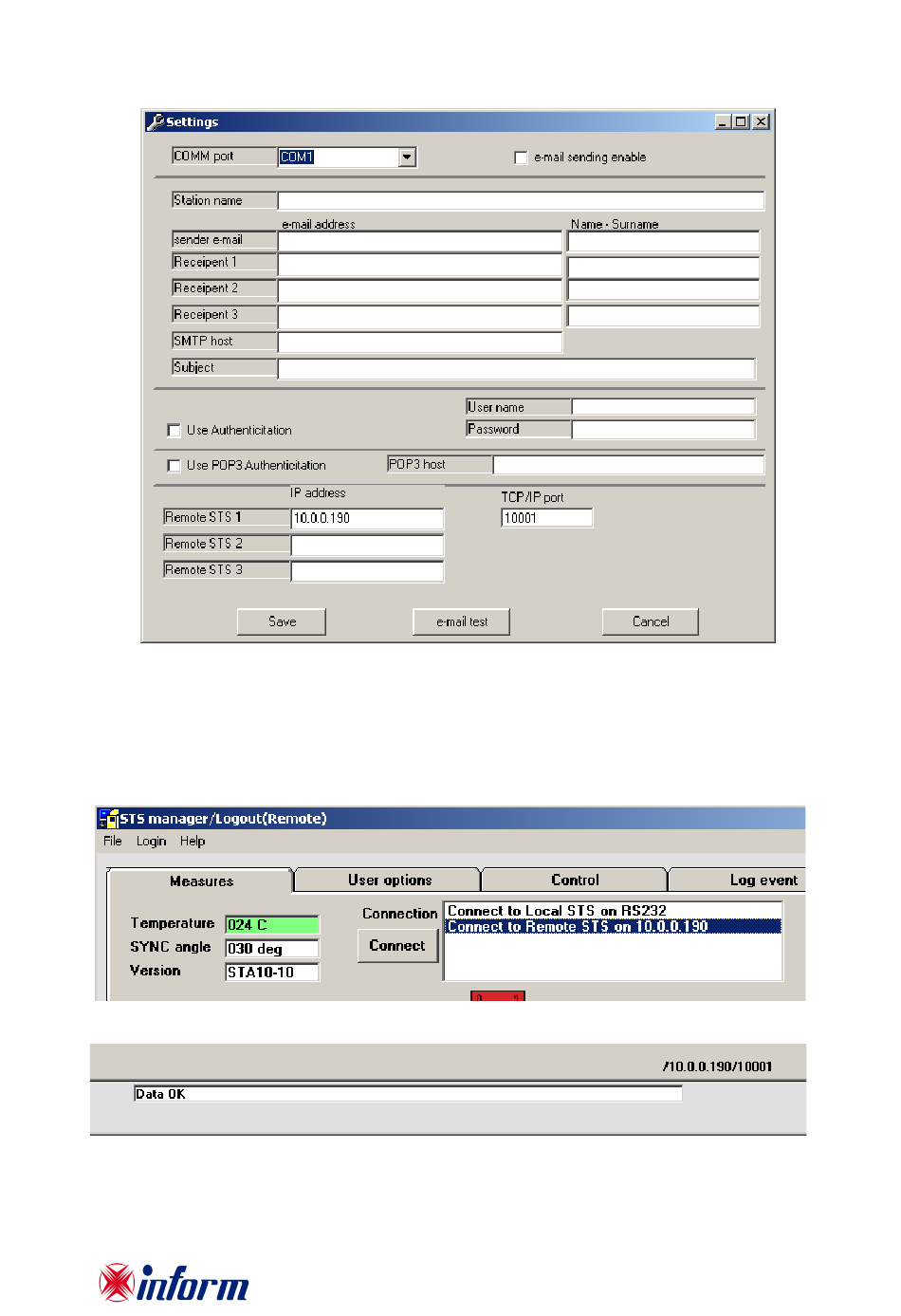The width and height of the screenshot is (901, 1316).
Task: Switch to the Control tab
Action: (x=575, y=880)
